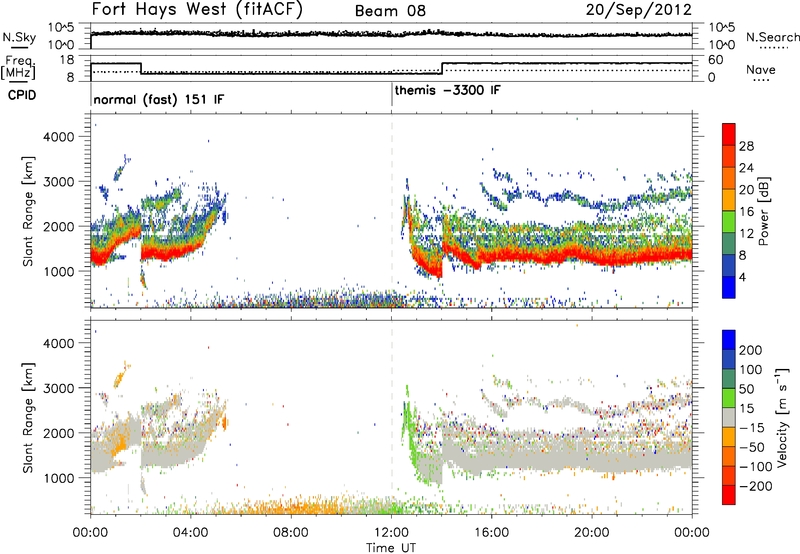Viewport: 800px width, 554px height.
Task: Click the 'Freq. [MHz]' axis label
Action: [19, 67]
